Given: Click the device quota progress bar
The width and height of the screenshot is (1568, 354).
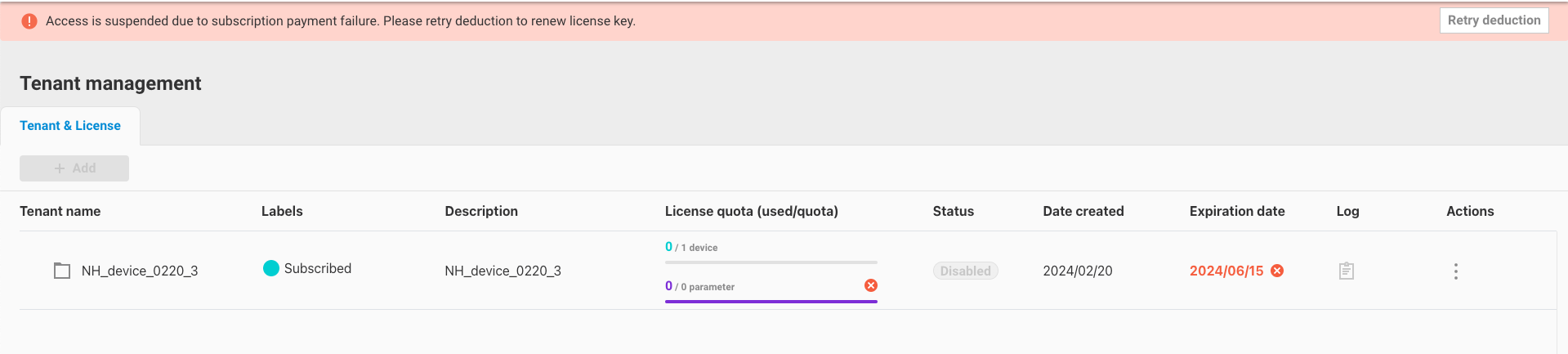Looking at the screenshot, I should [771, 262].
